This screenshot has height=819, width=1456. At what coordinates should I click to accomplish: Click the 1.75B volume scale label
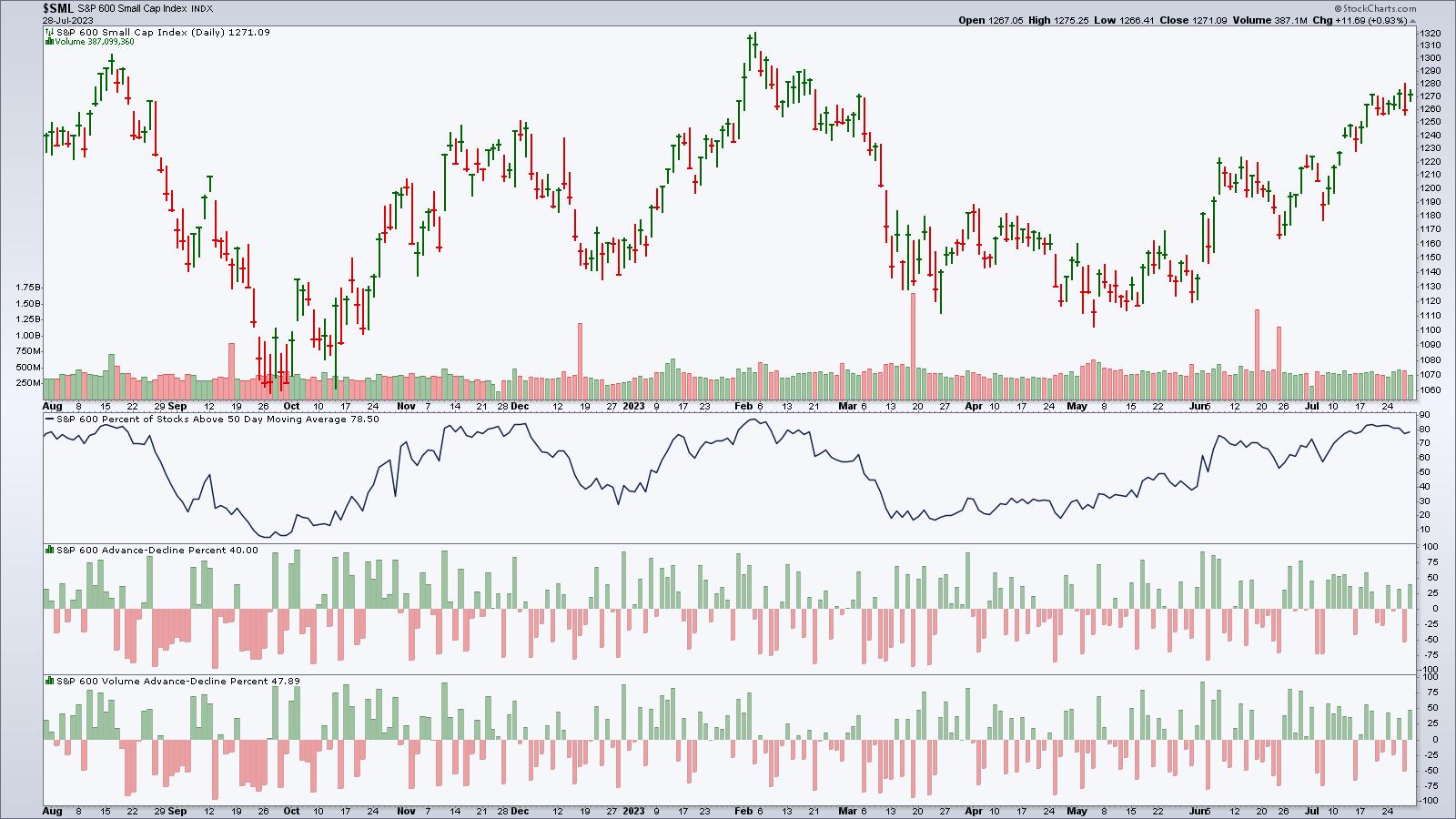[29, 287]
